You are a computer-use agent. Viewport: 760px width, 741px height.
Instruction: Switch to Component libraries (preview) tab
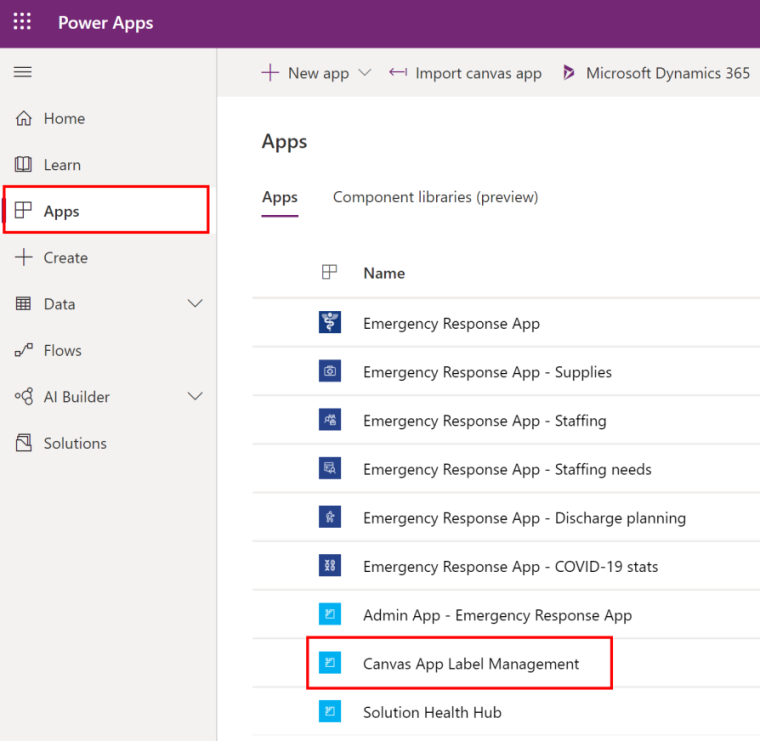tap(435, 197)
